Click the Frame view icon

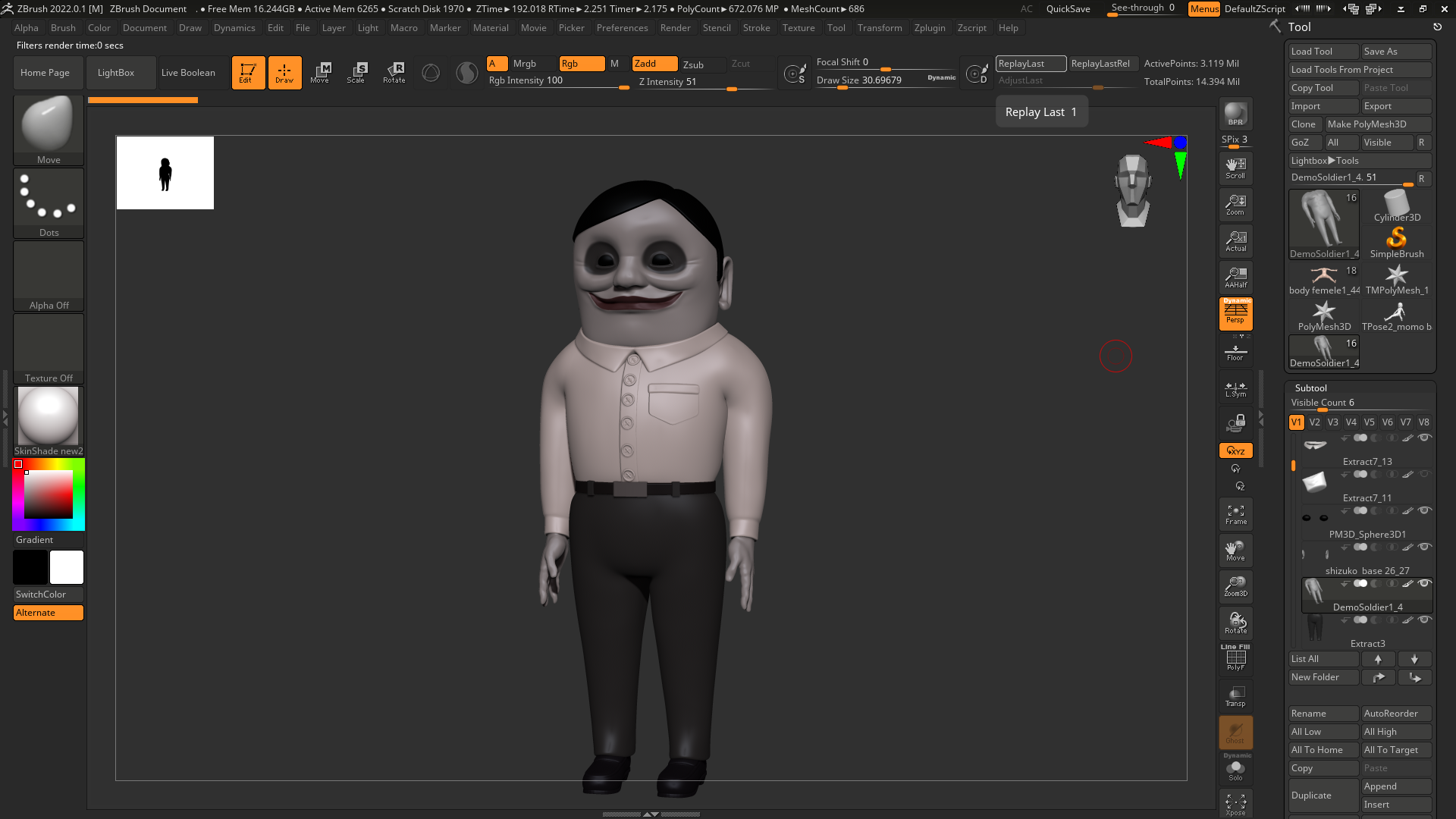tap(1235, 514)
